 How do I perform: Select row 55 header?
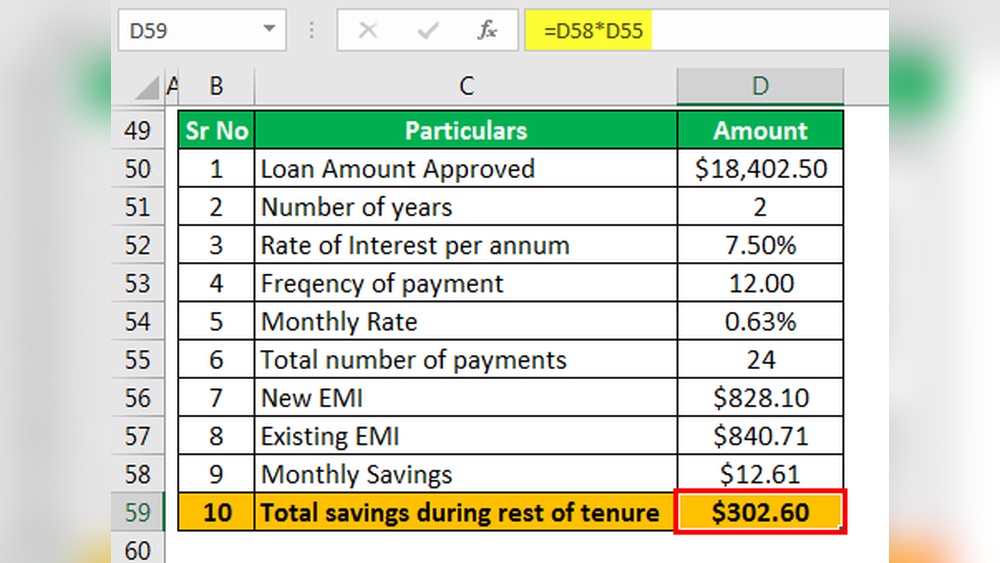click(138, 360)
